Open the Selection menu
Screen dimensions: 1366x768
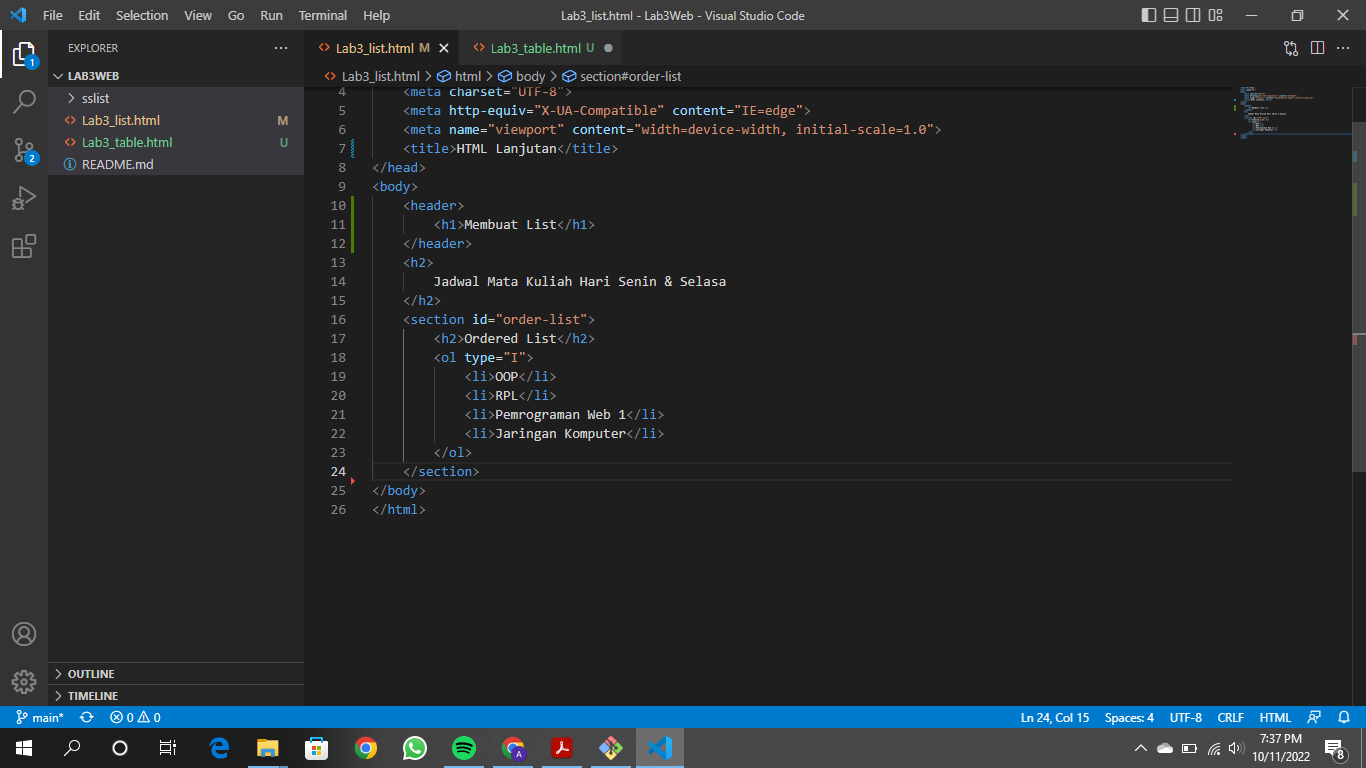click(142, 15)
